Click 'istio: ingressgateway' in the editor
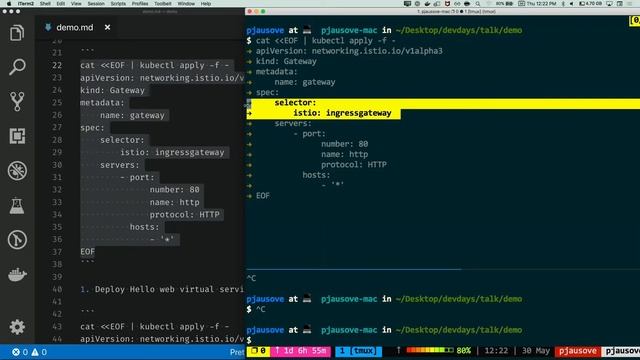Viewport: 640px width, 360px height. point(172,152)
